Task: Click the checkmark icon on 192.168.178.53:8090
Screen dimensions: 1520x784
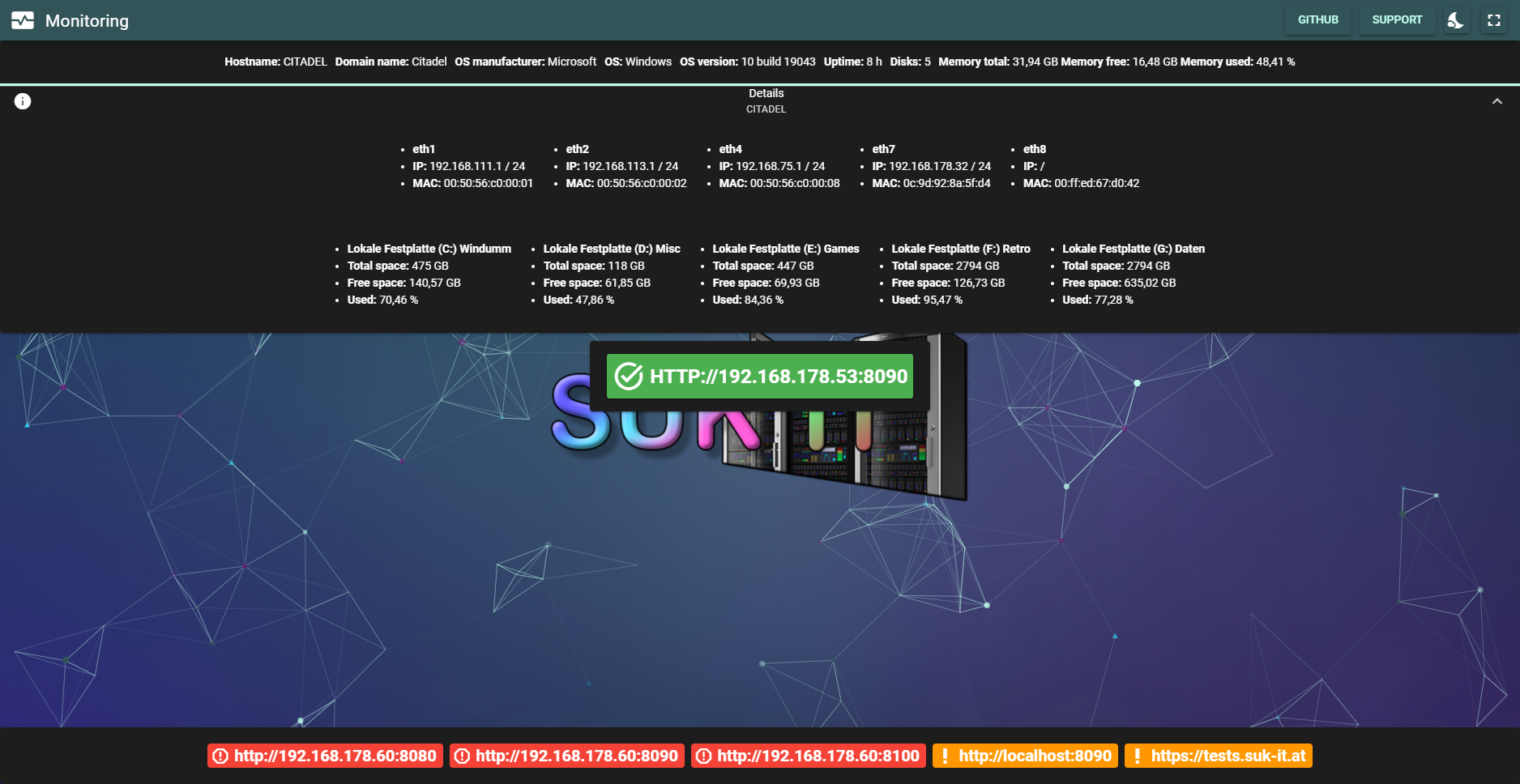Action: tap(629, 376)
